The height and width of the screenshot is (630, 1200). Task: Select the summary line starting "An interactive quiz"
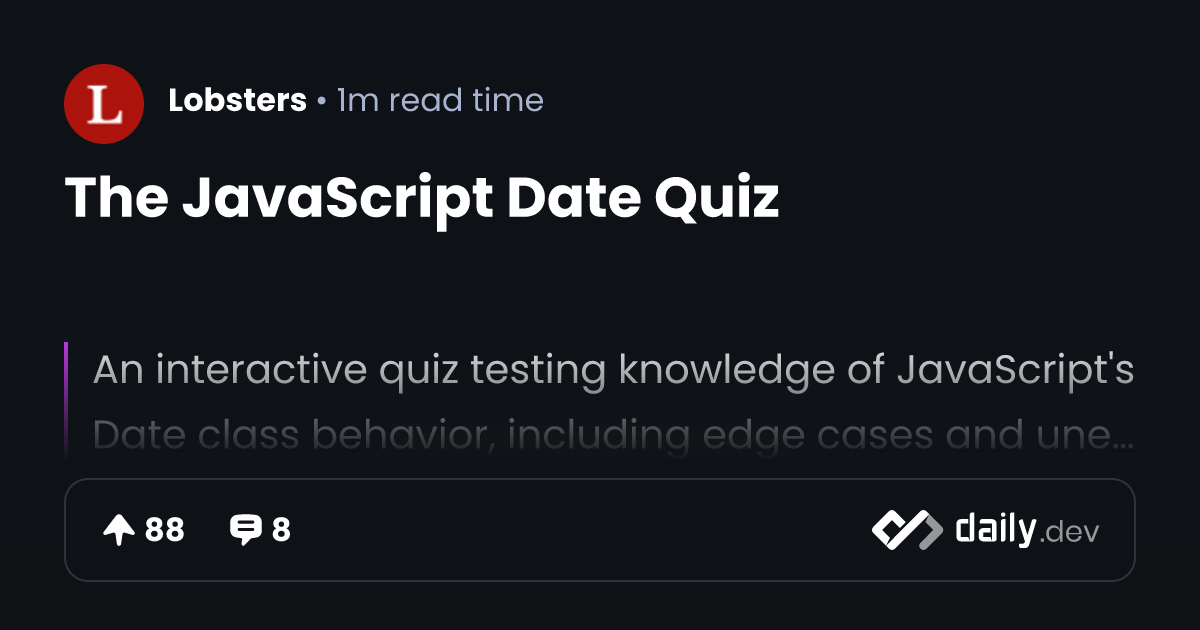(612, 370)
